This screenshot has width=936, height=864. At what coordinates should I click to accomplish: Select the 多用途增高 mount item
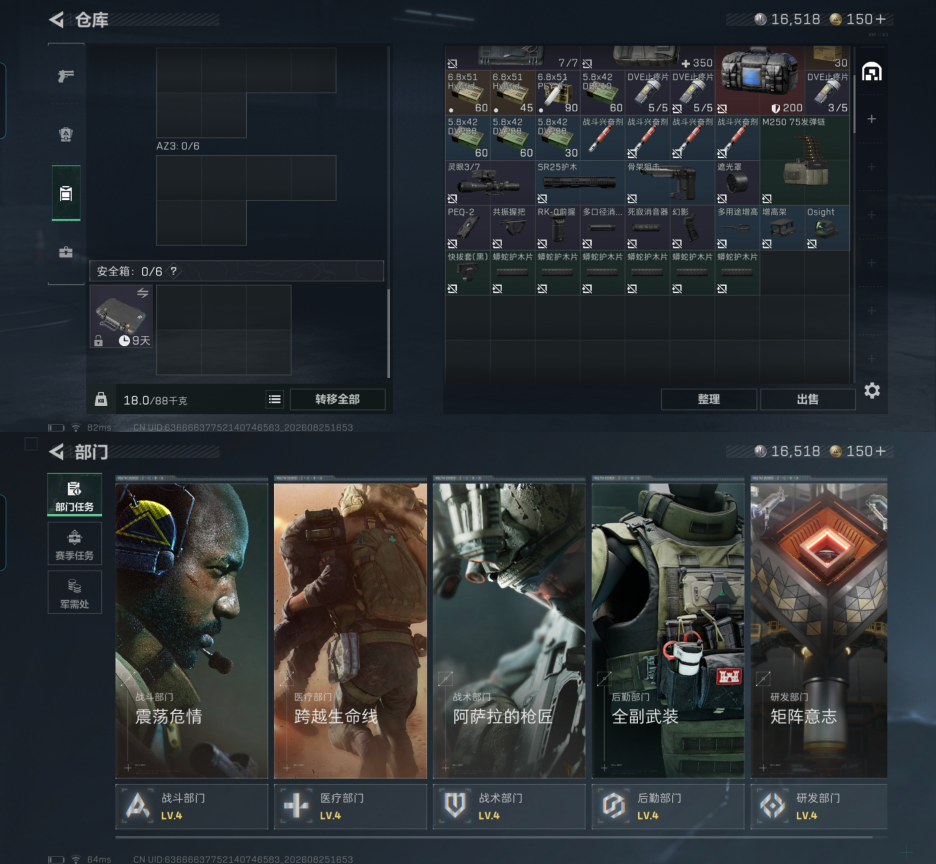737,227
